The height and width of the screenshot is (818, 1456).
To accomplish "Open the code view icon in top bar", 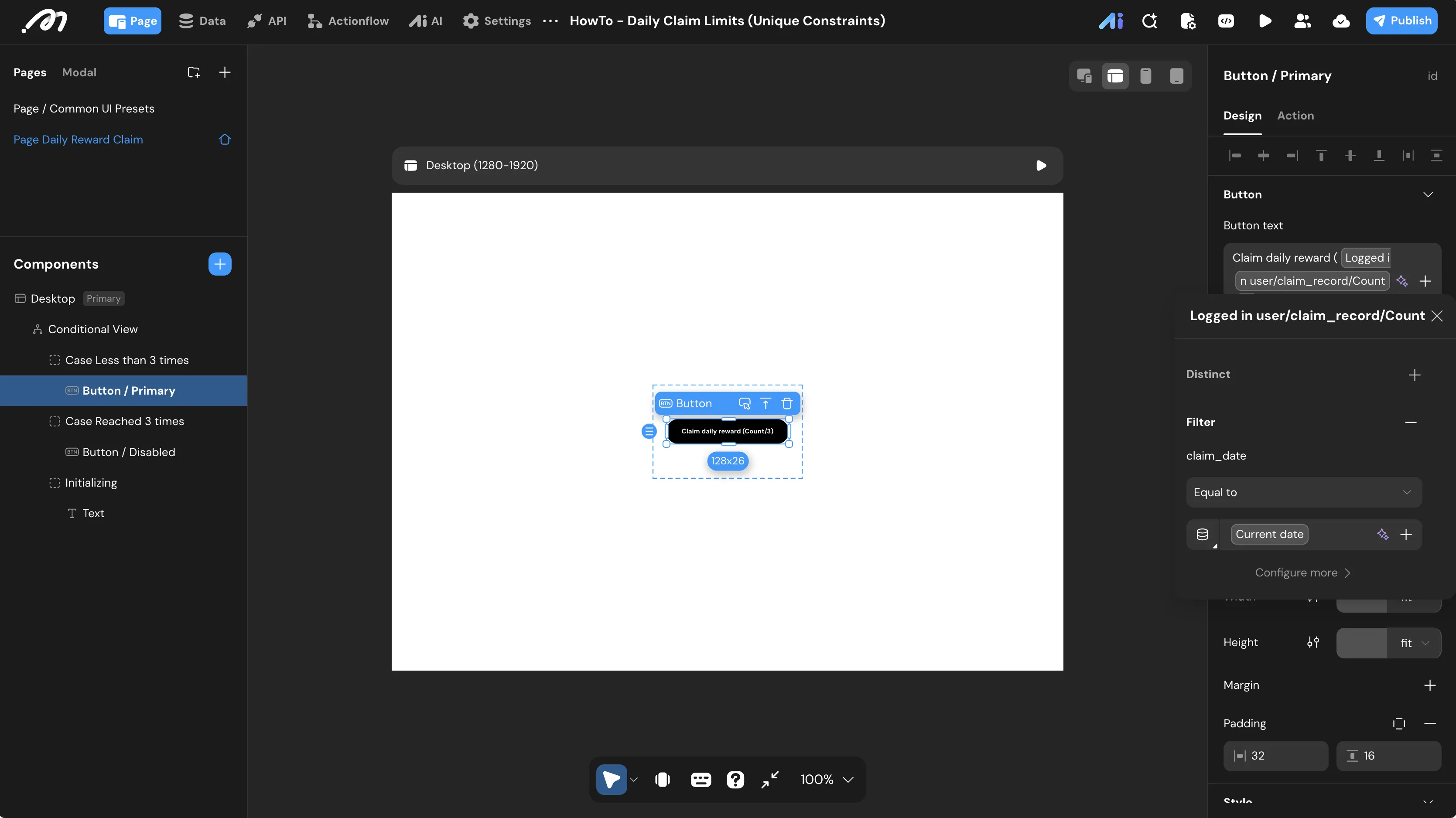I will click(x=1226, y=21).
